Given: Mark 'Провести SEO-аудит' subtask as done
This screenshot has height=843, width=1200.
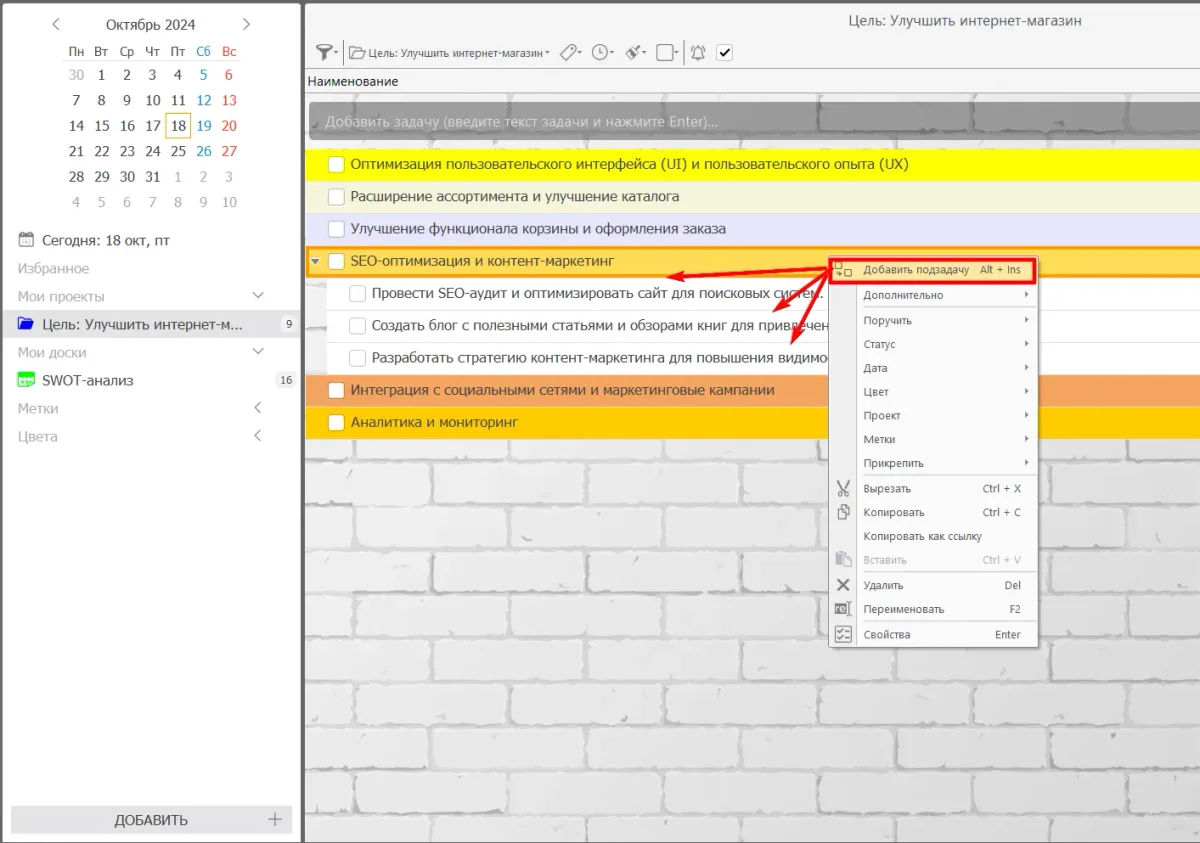Looking at the screenshot, I should click(x=357, y=294).
